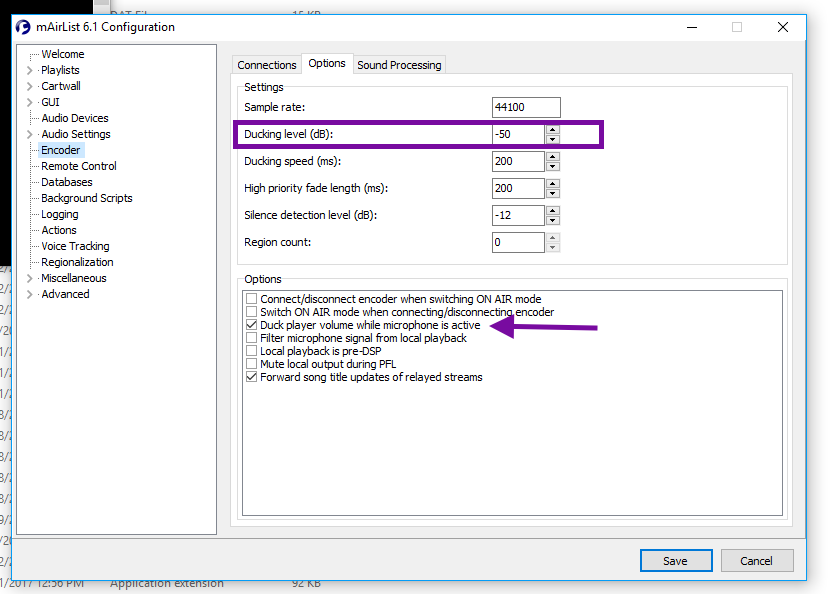The width and height of the screenshot is (834, 594).
Task: Toggle Mute local output during PFL
Action: tap(251, 364)
